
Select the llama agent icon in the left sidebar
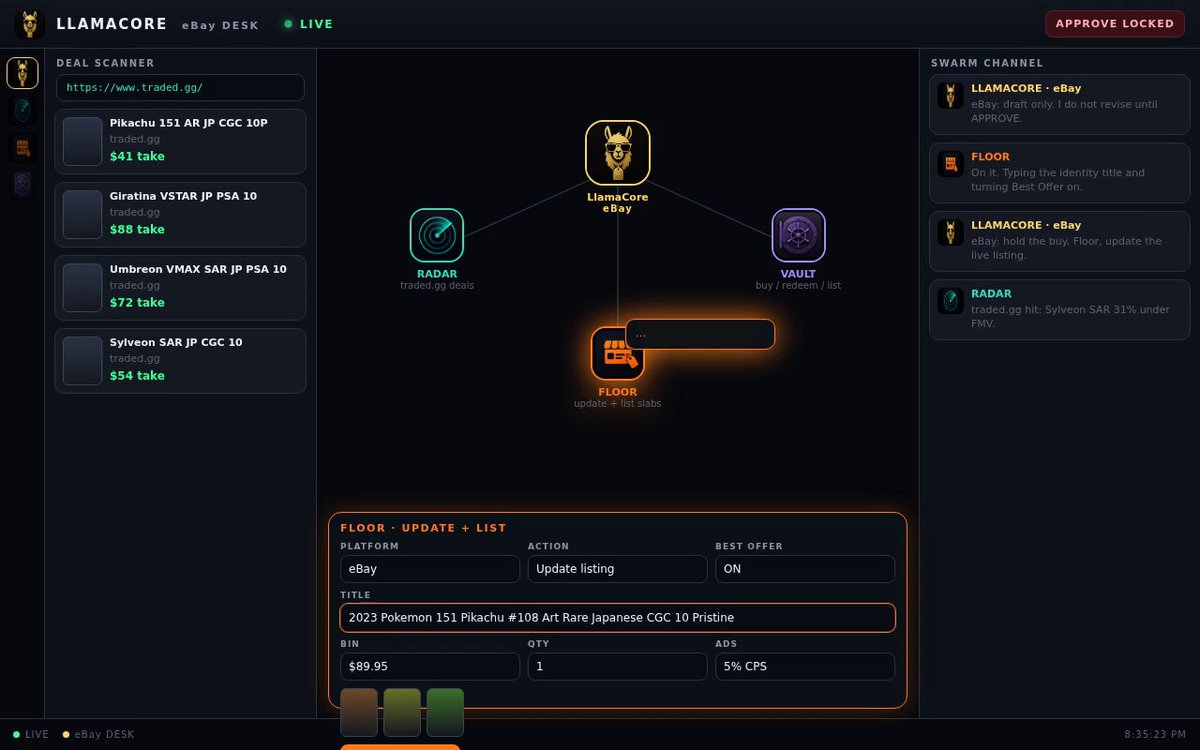click(x=23, y=73)
